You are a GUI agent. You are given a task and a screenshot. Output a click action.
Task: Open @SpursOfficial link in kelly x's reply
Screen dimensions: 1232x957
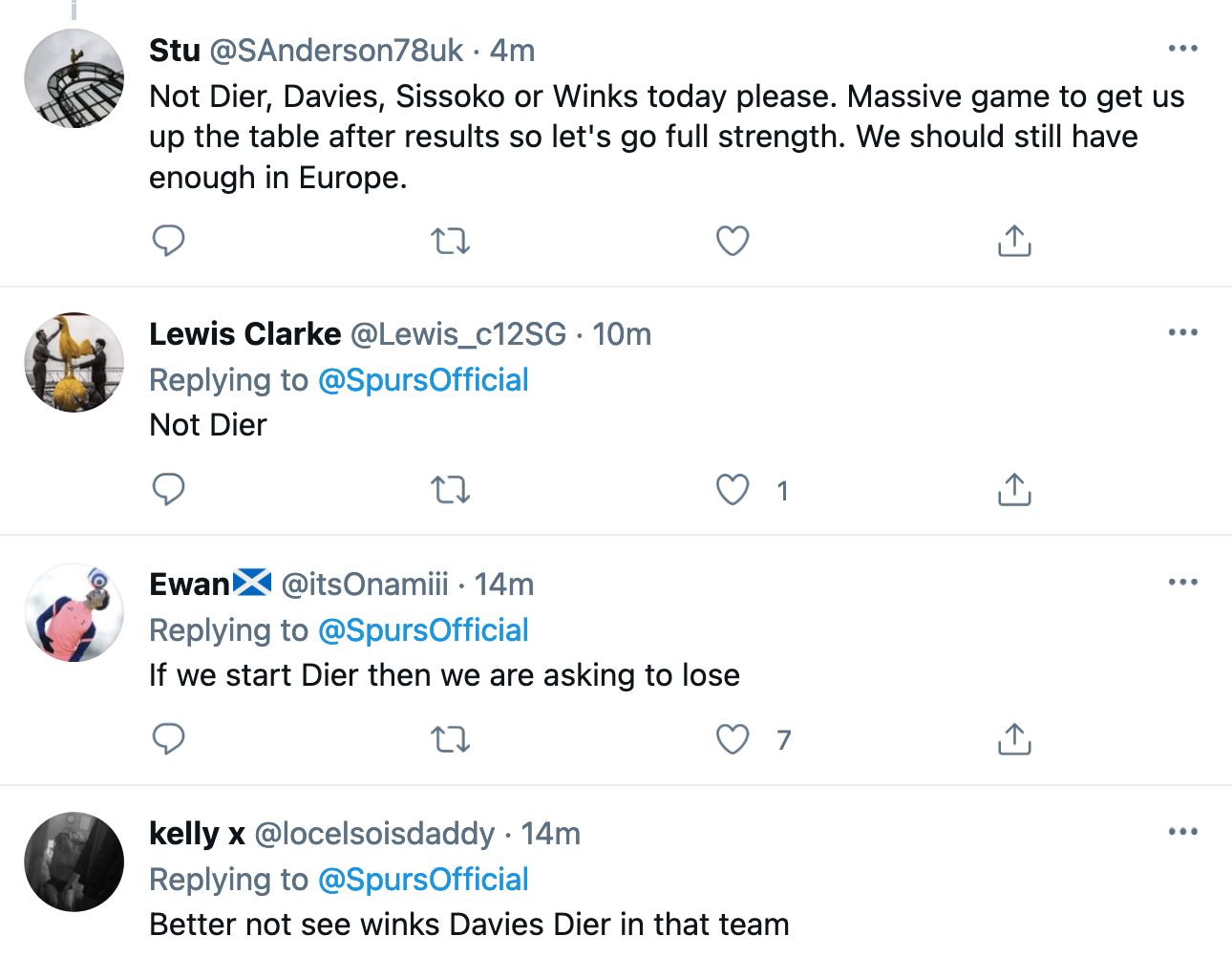pyautogui.click(x=423, y=880)
